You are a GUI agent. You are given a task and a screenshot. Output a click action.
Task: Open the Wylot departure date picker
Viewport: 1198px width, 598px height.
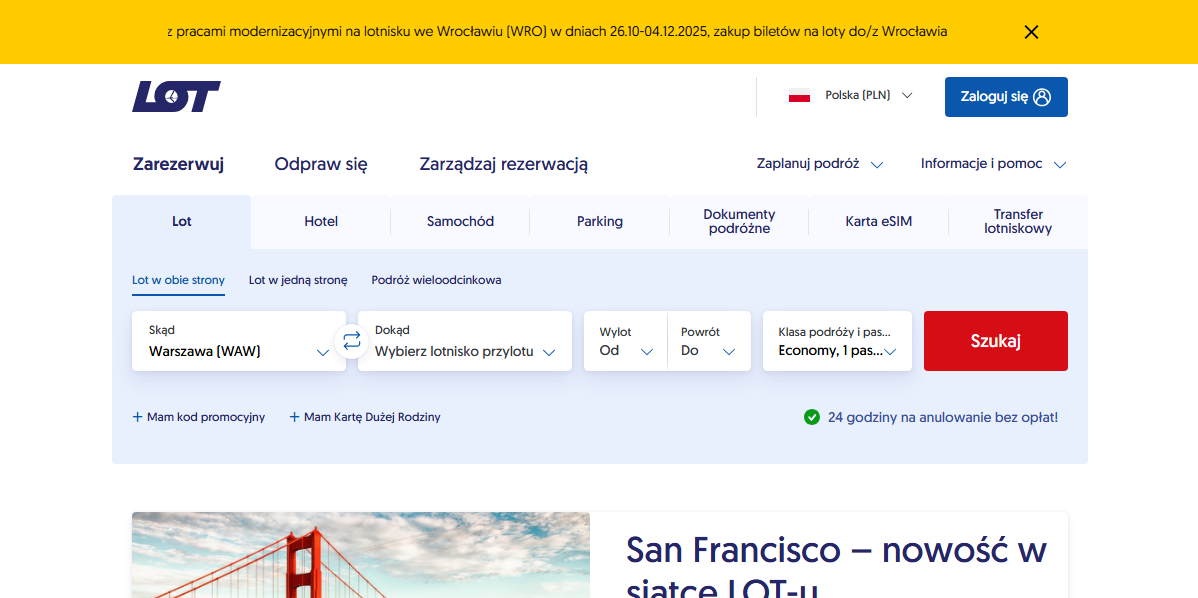(625, 341)
